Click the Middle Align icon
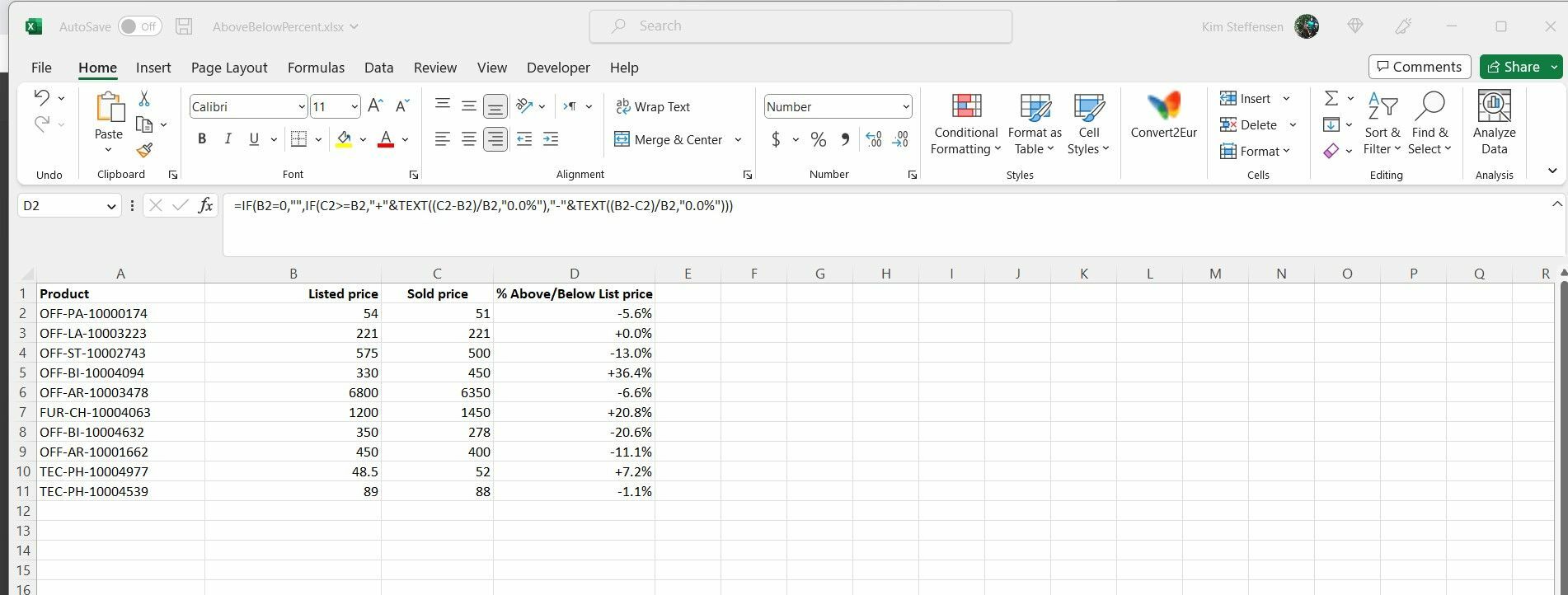This screenshot has width=1568, height=595. [x=469, y=105]
